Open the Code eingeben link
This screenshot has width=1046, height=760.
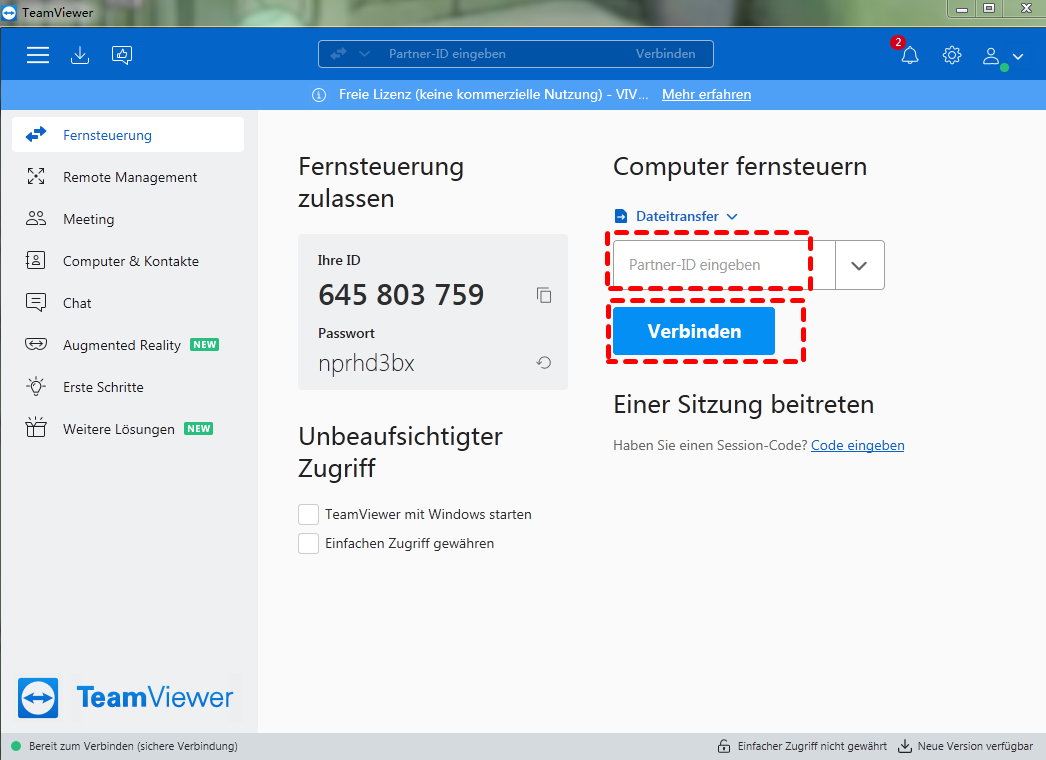pyautogui.click(x=857, y=445)
